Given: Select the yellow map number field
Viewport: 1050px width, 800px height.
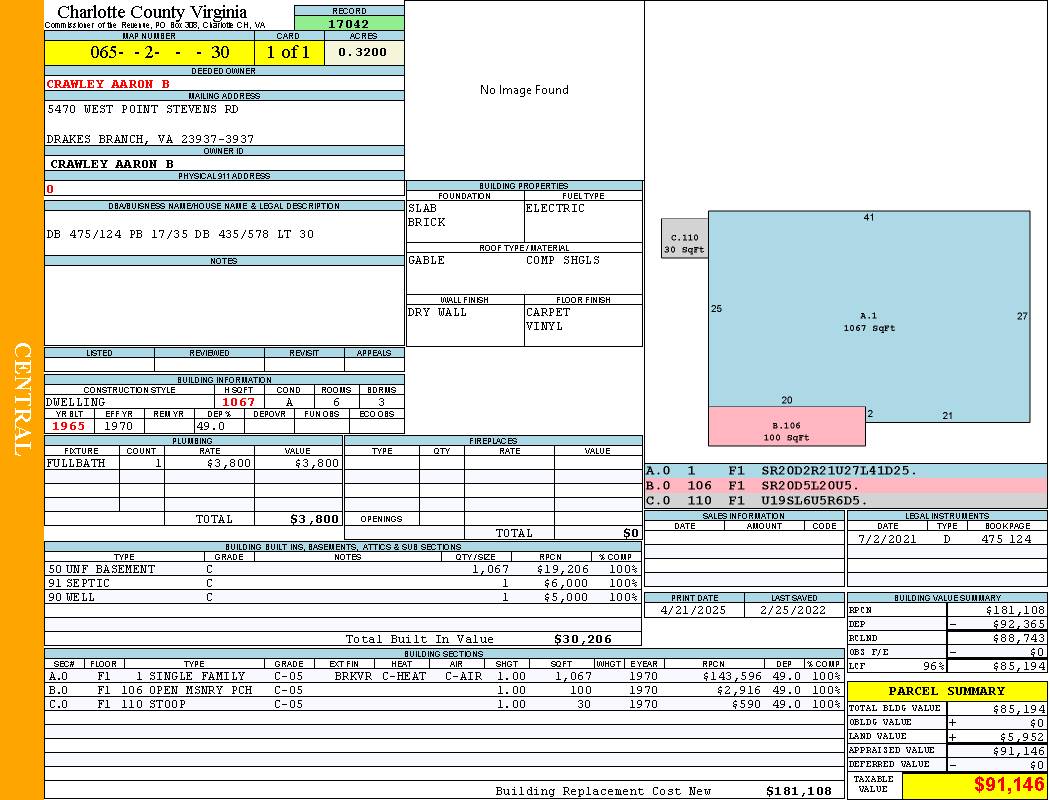Looking at the screenshot, I should pos(149,52).
